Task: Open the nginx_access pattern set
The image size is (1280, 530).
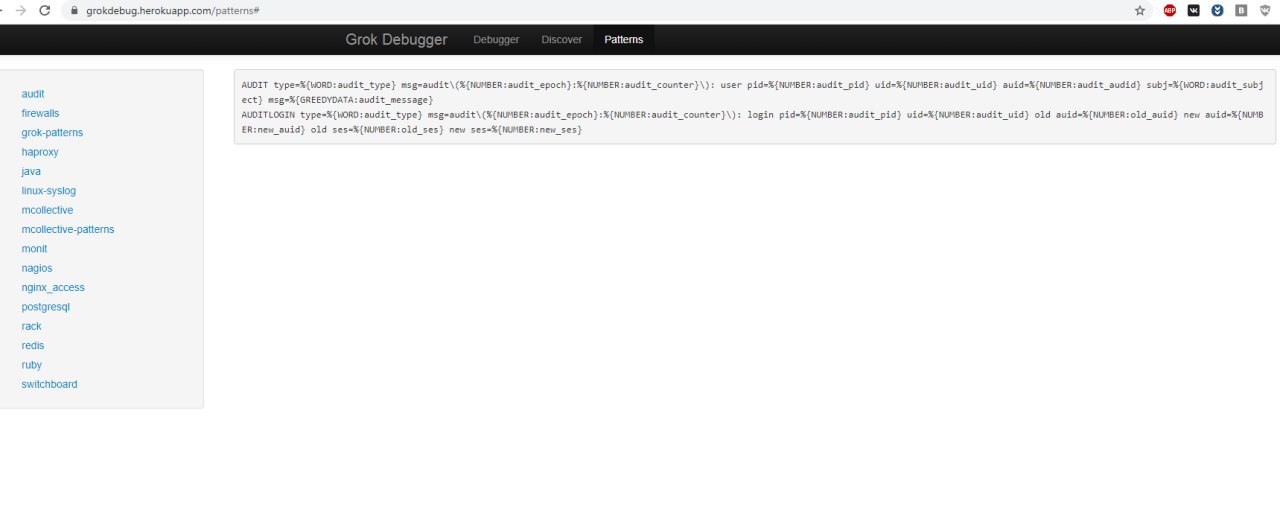Action: 53,287
